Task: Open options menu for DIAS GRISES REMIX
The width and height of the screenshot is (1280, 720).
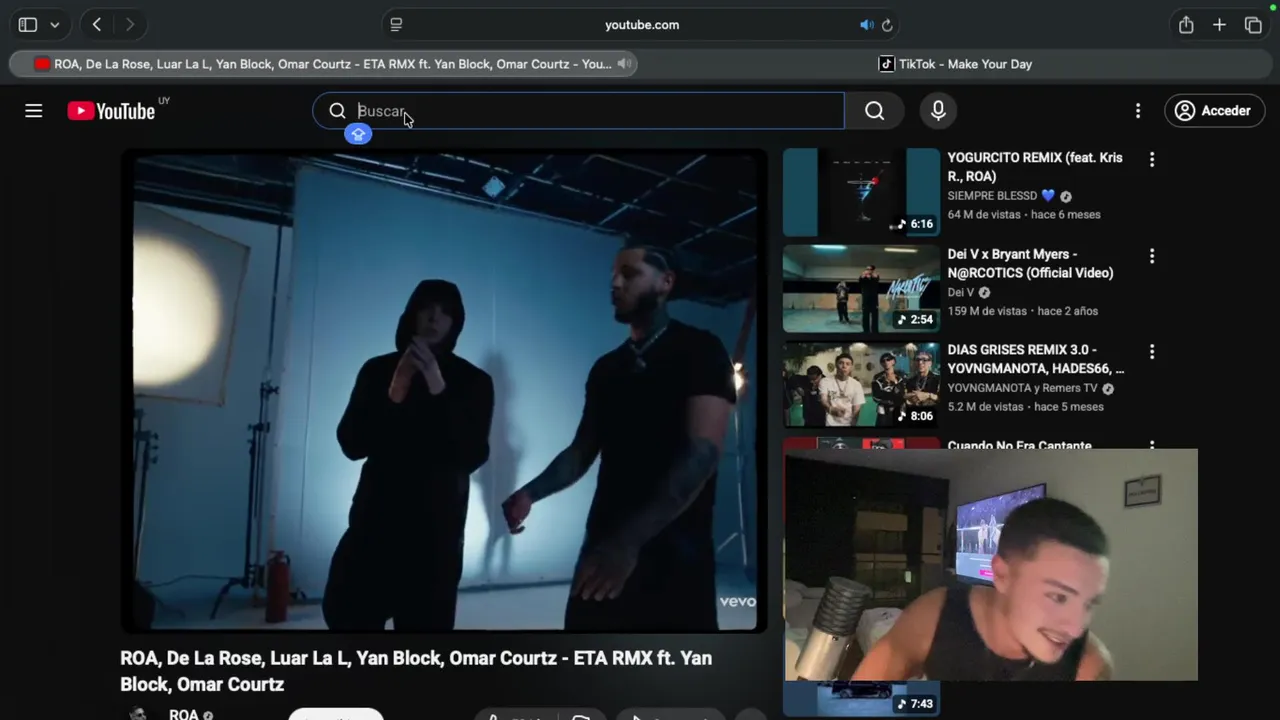Action: click(x=1152, y=352)
